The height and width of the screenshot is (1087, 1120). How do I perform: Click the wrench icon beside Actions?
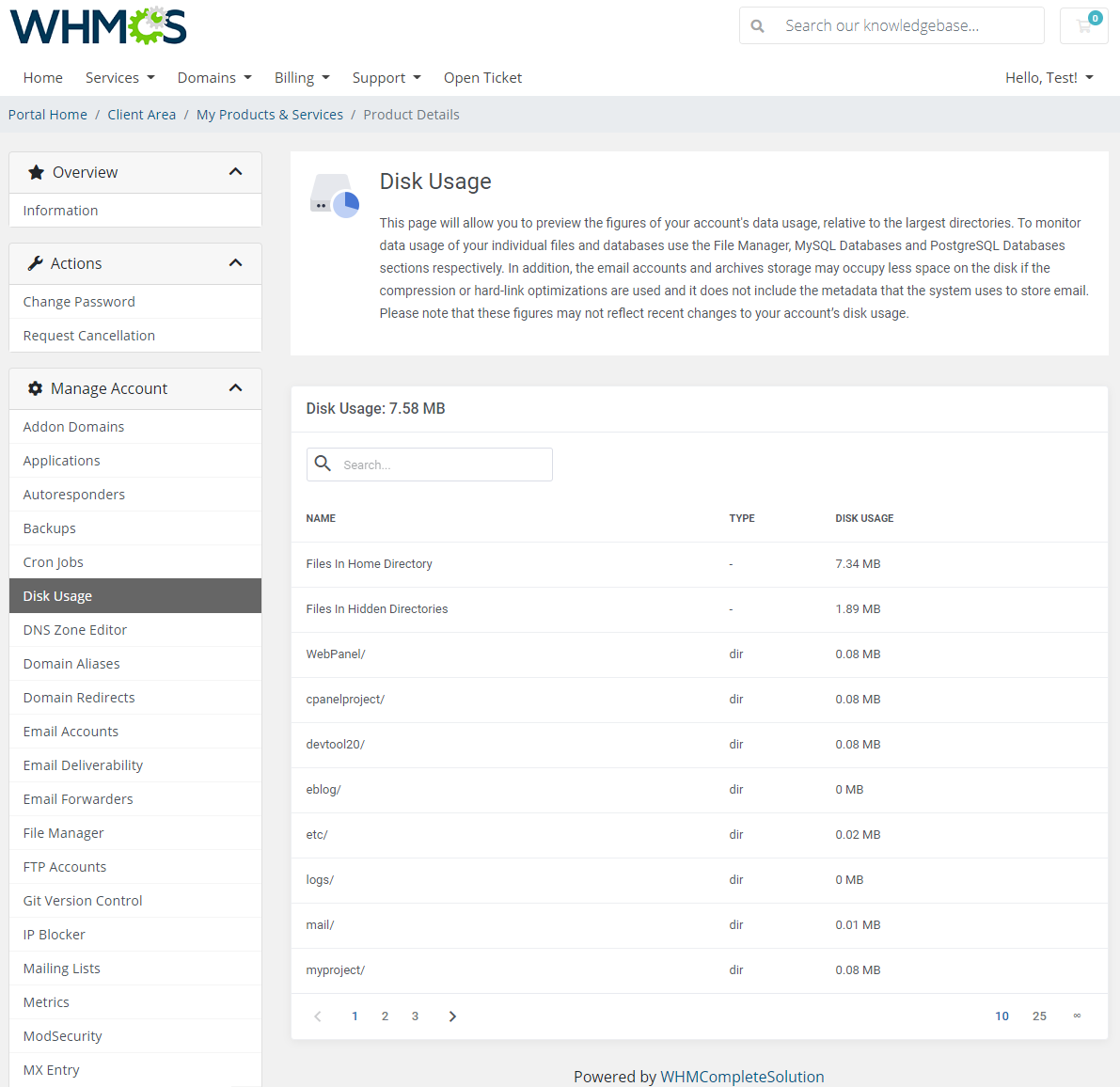click(36, 263)
